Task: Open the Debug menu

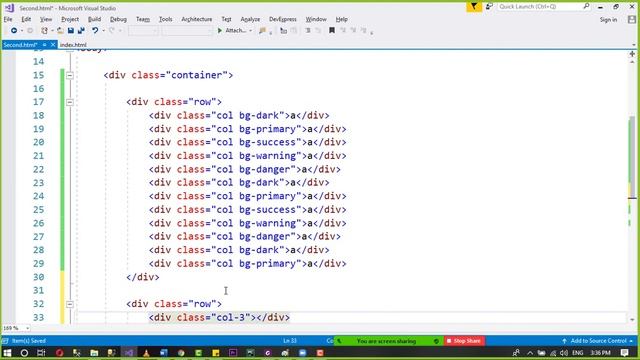Action: point(118,19)
